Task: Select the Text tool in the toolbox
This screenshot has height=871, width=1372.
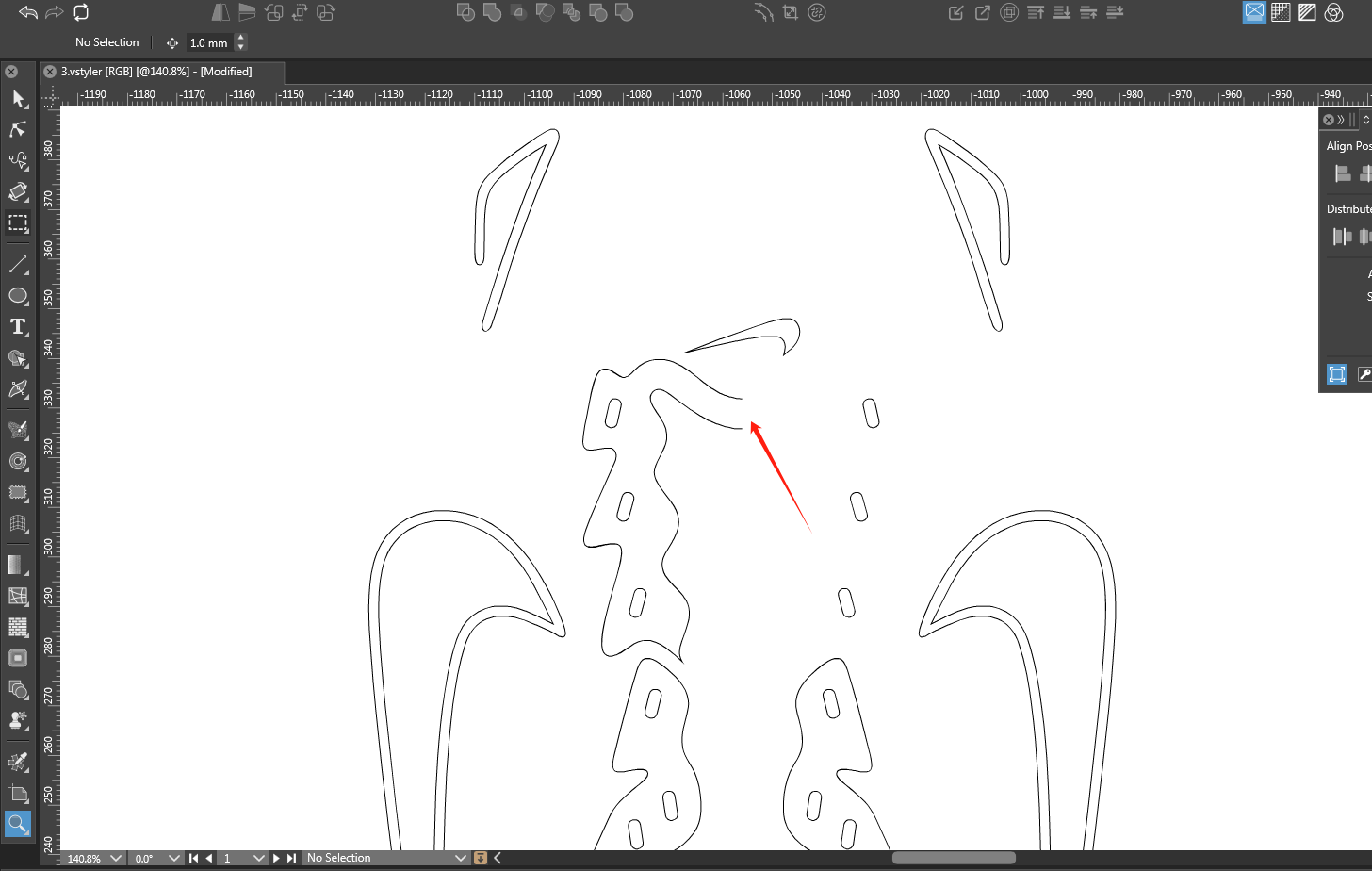Action: tap(18, 327)
